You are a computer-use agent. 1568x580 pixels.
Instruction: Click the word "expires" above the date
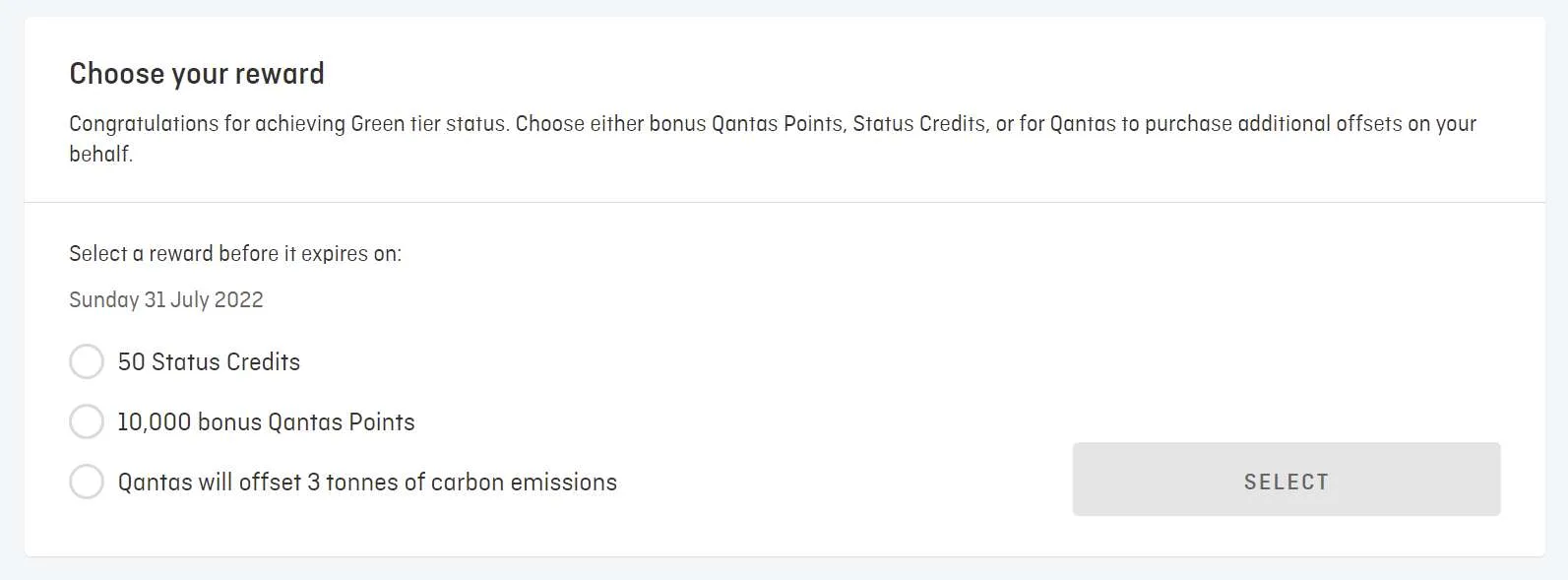[x=334, y=253]
